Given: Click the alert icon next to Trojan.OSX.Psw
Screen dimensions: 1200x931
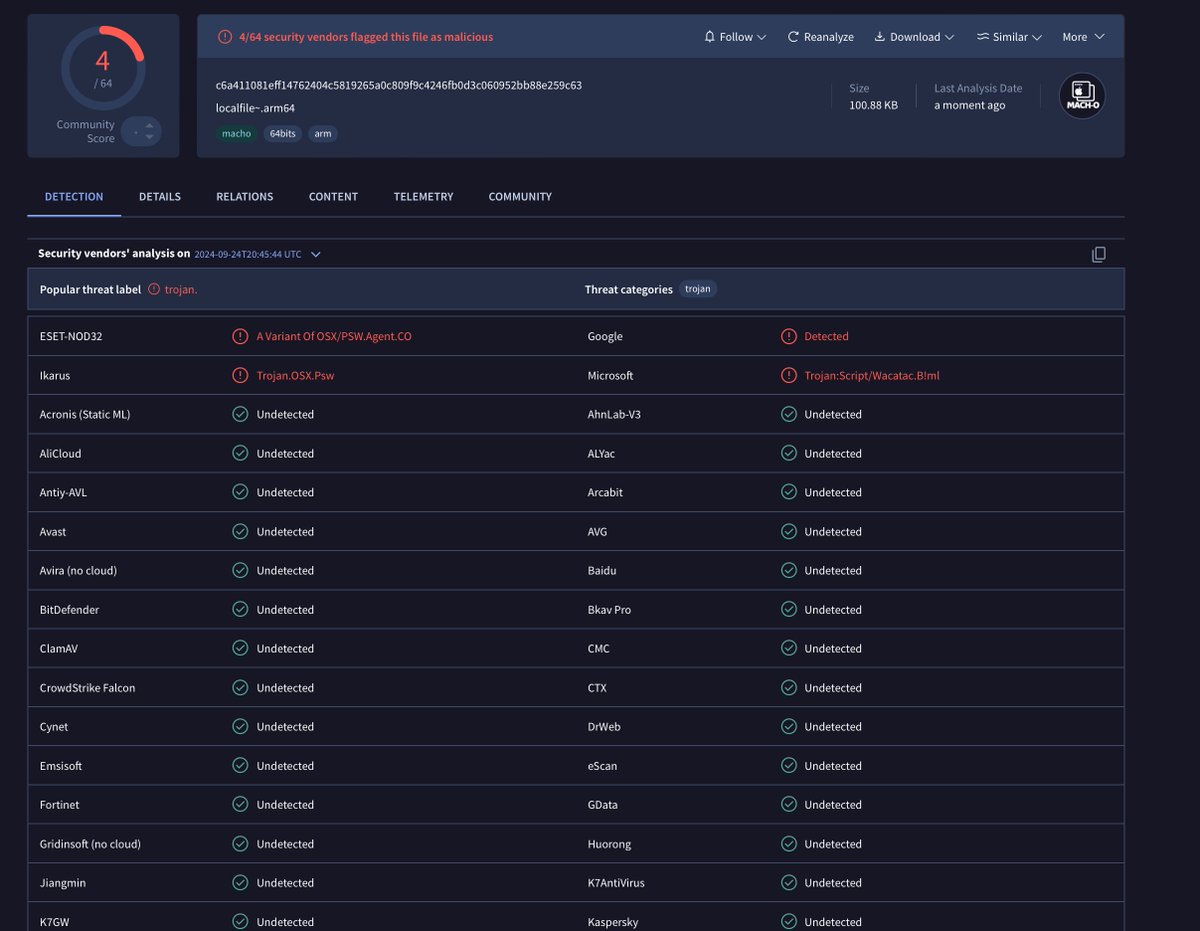Looking at the screenshot, I should (240, 375).
